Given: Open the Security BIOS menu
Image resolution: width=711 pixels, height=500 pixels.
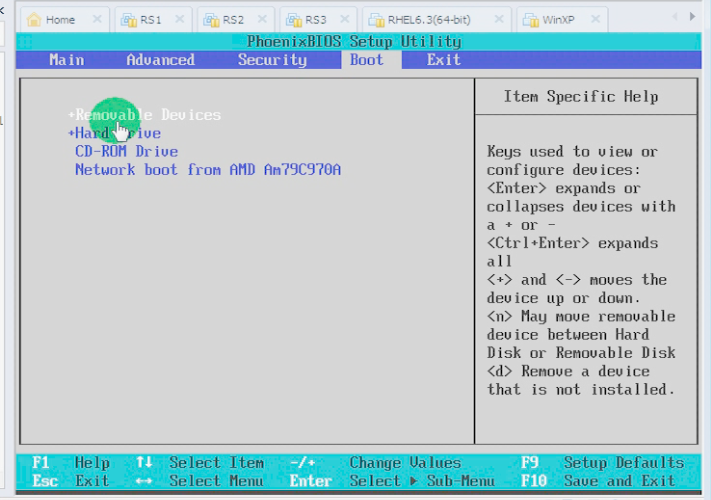Looking at the screenshot, I should (x=273, y=60).
